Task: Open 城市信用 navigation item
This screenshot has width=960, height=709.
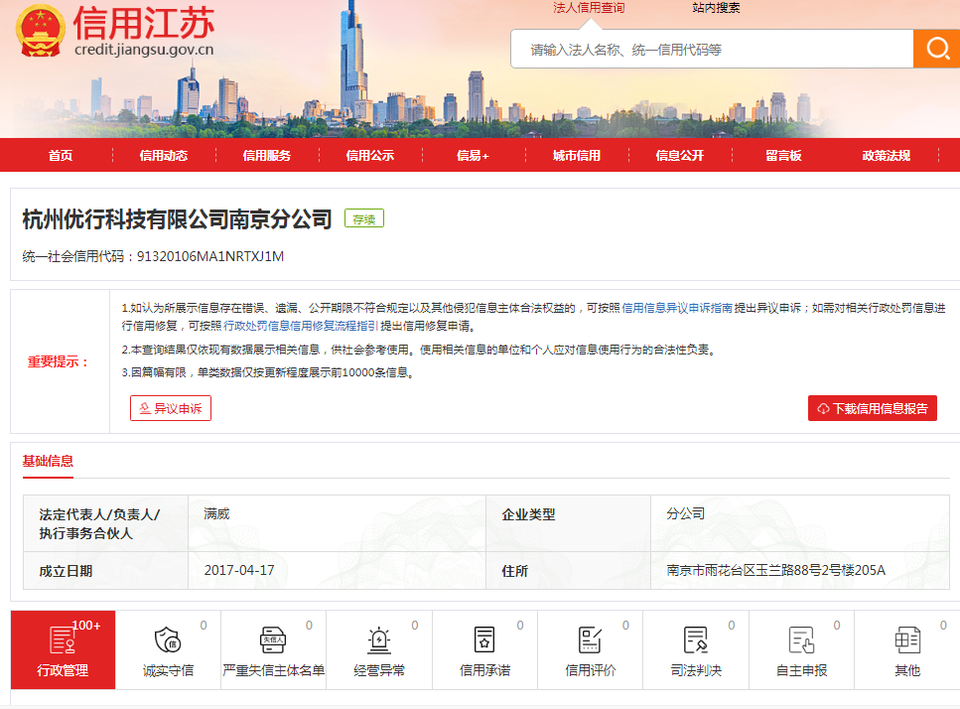Action: pyautogui.click(x=577, y=156)
